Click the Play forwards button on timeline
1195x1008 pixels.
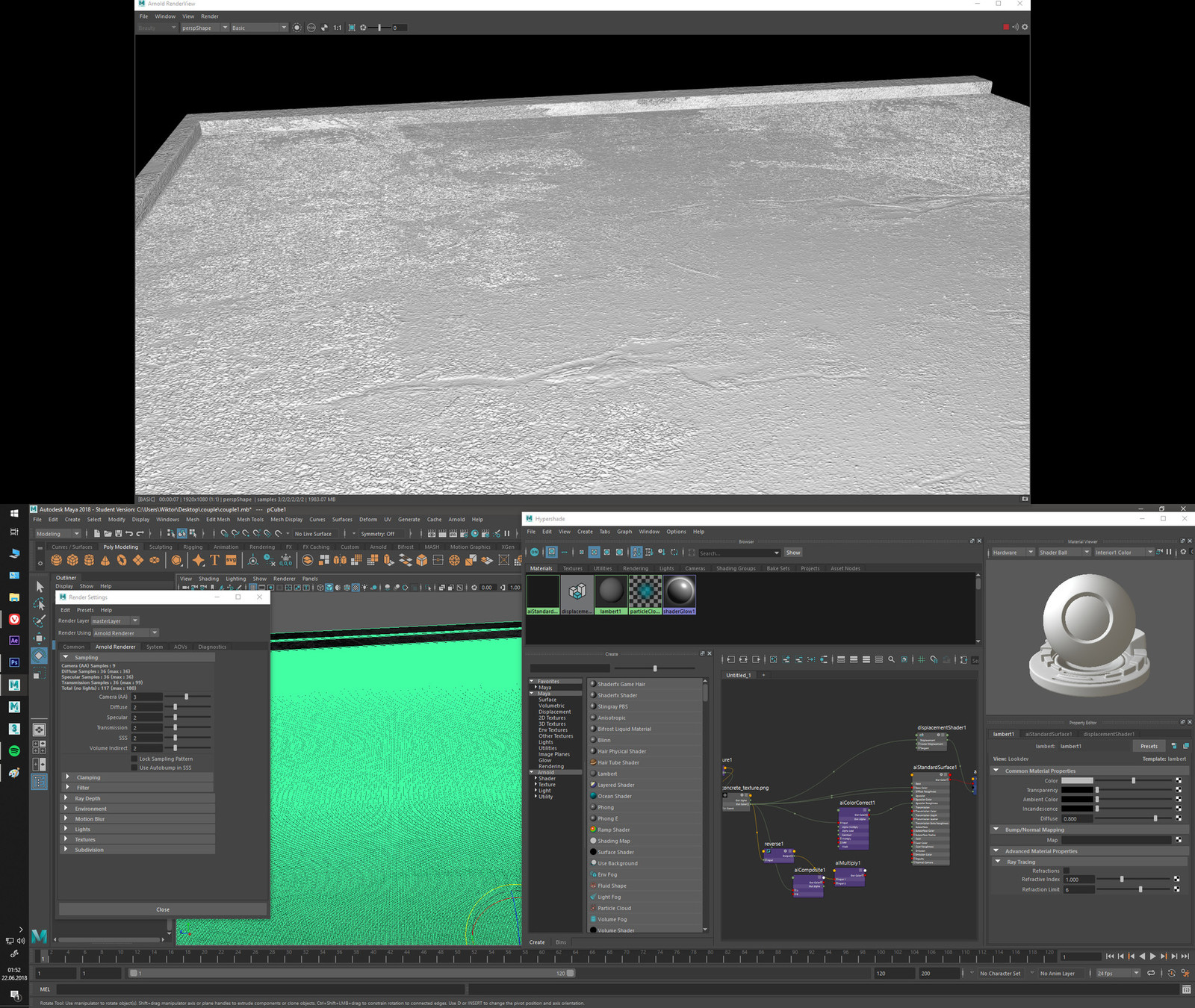[x=1152, y=956]
